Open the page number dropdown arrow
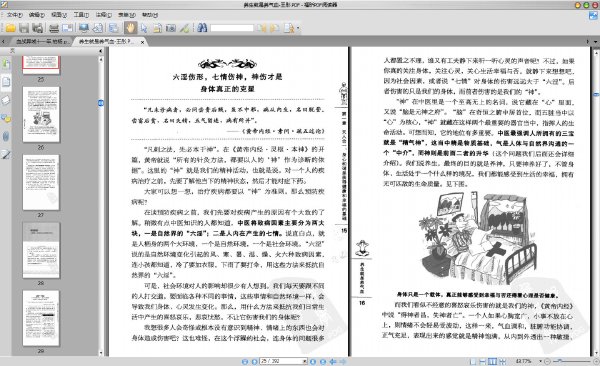 [x=305, y=361]
